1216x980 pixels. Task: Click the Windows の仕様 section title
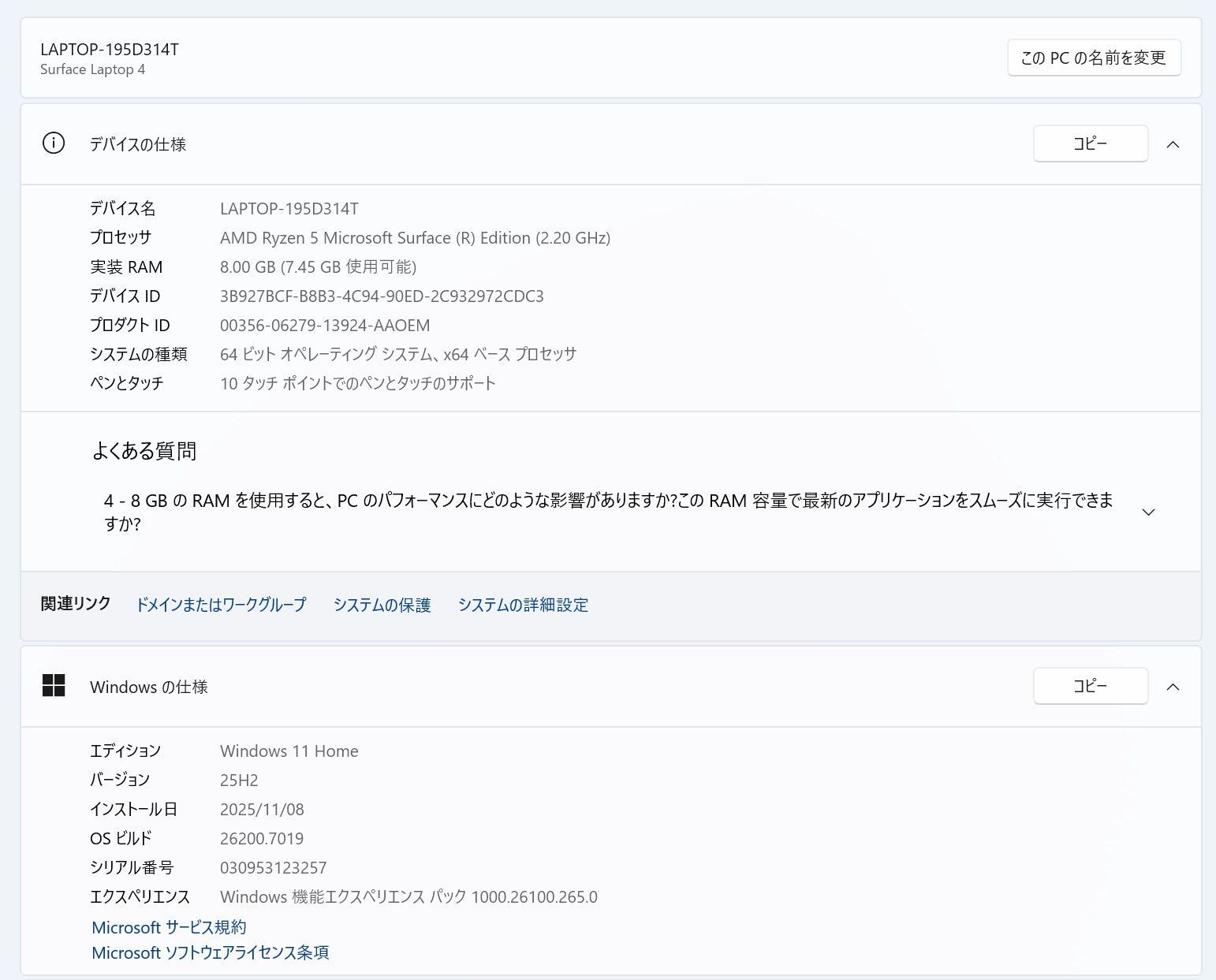coord(148,687)
